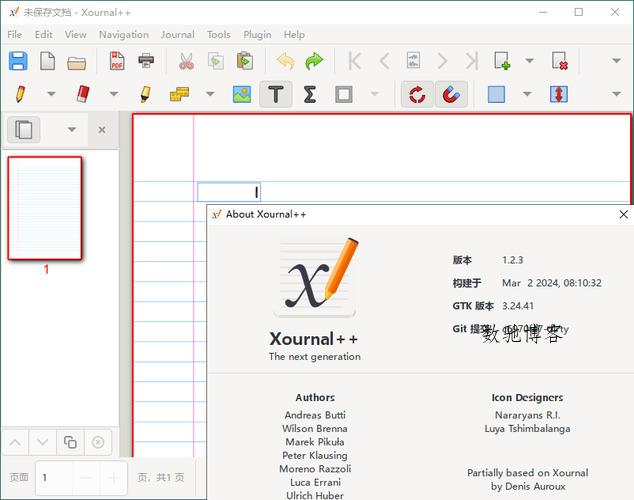Open a file via the folder icon
Screen dimensions: 634x500
[76, 62]
